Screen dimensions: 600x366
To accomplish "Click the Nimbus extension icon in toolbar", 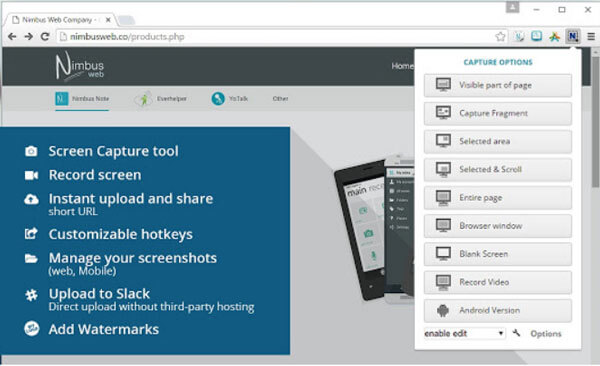I will 572,36.
